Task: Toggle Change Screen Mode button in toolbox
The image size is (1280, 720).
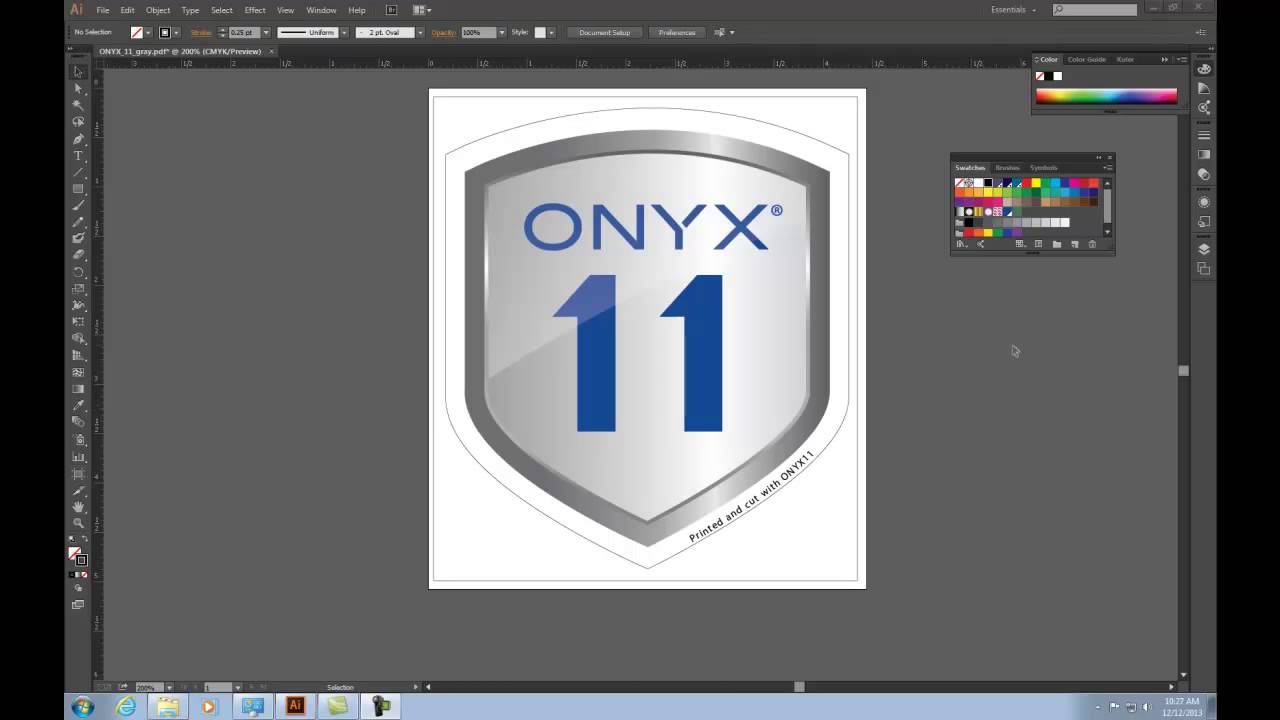Action: (x=78, y=604)
